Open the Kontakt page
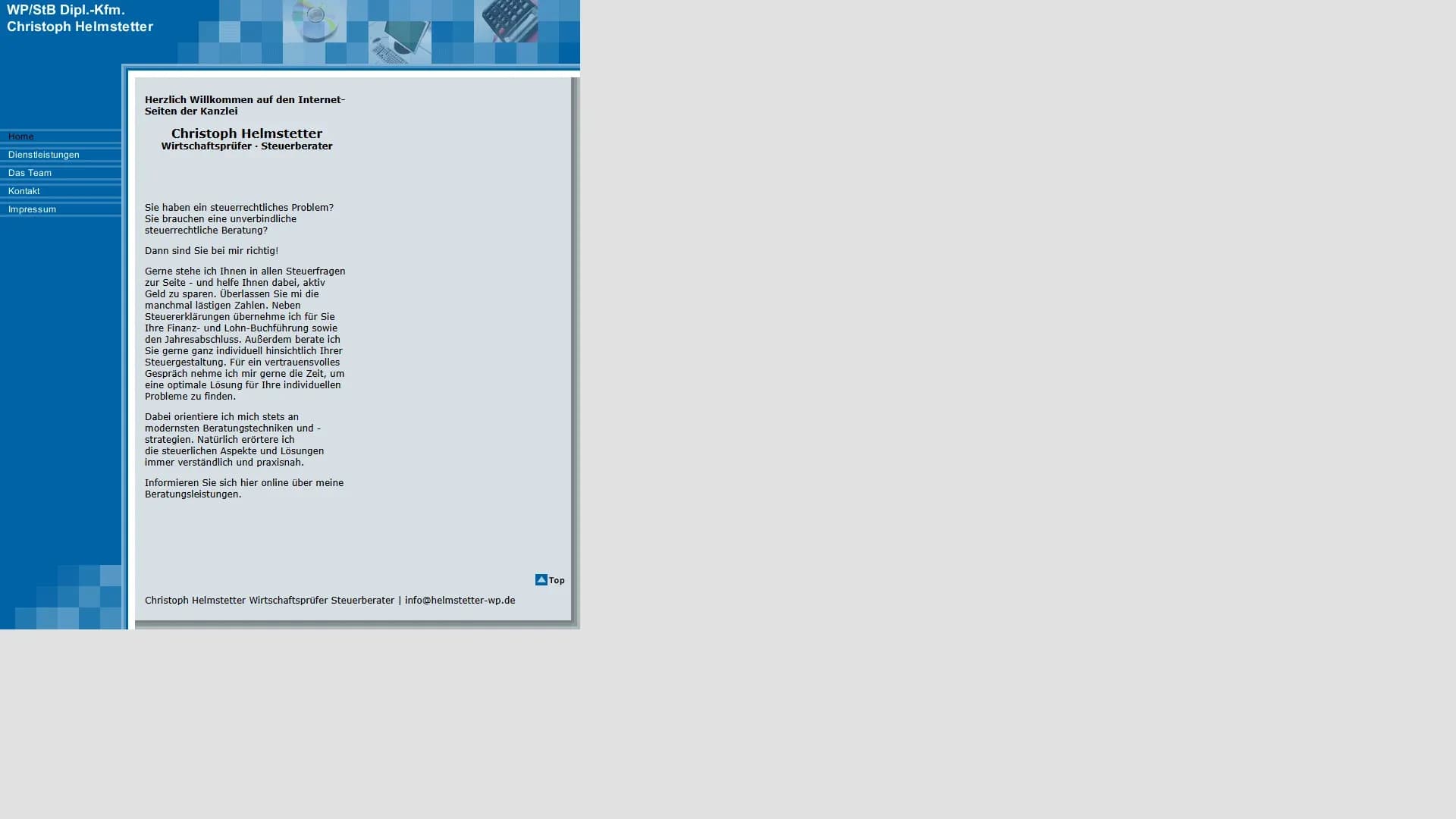Screen dimensions: 1456x819 click(x=24, y=191)
